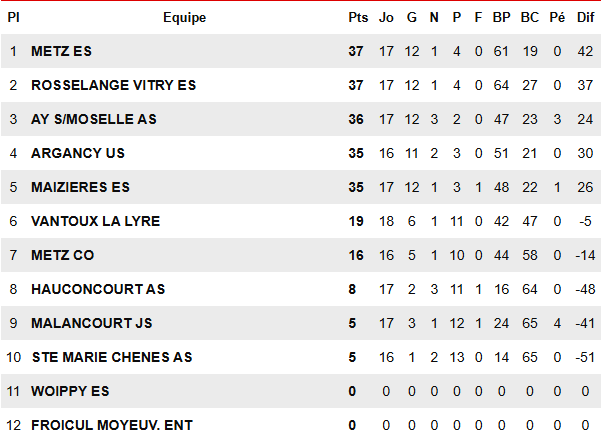Click the Dif column header
The image size is (606, 433).
pos(586,18)
